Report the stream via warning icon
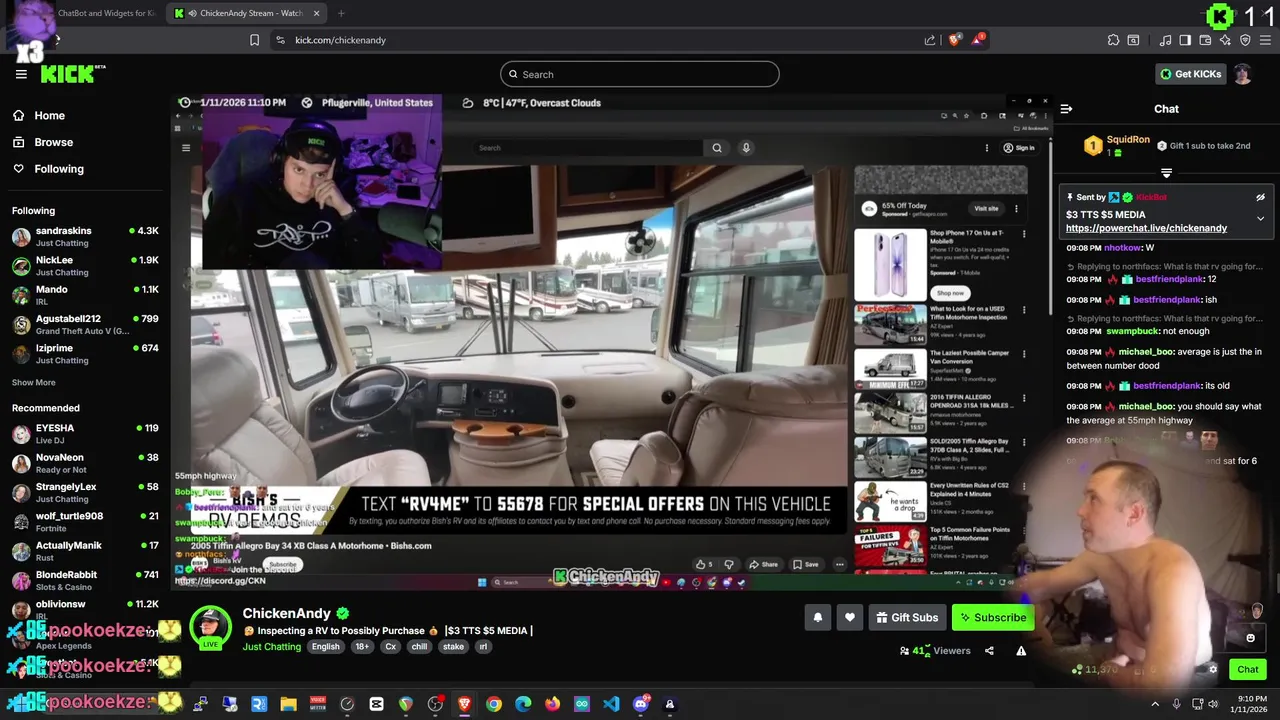Image resolution: width=1280 pixels, height=720 pixels. (1021, 651)
